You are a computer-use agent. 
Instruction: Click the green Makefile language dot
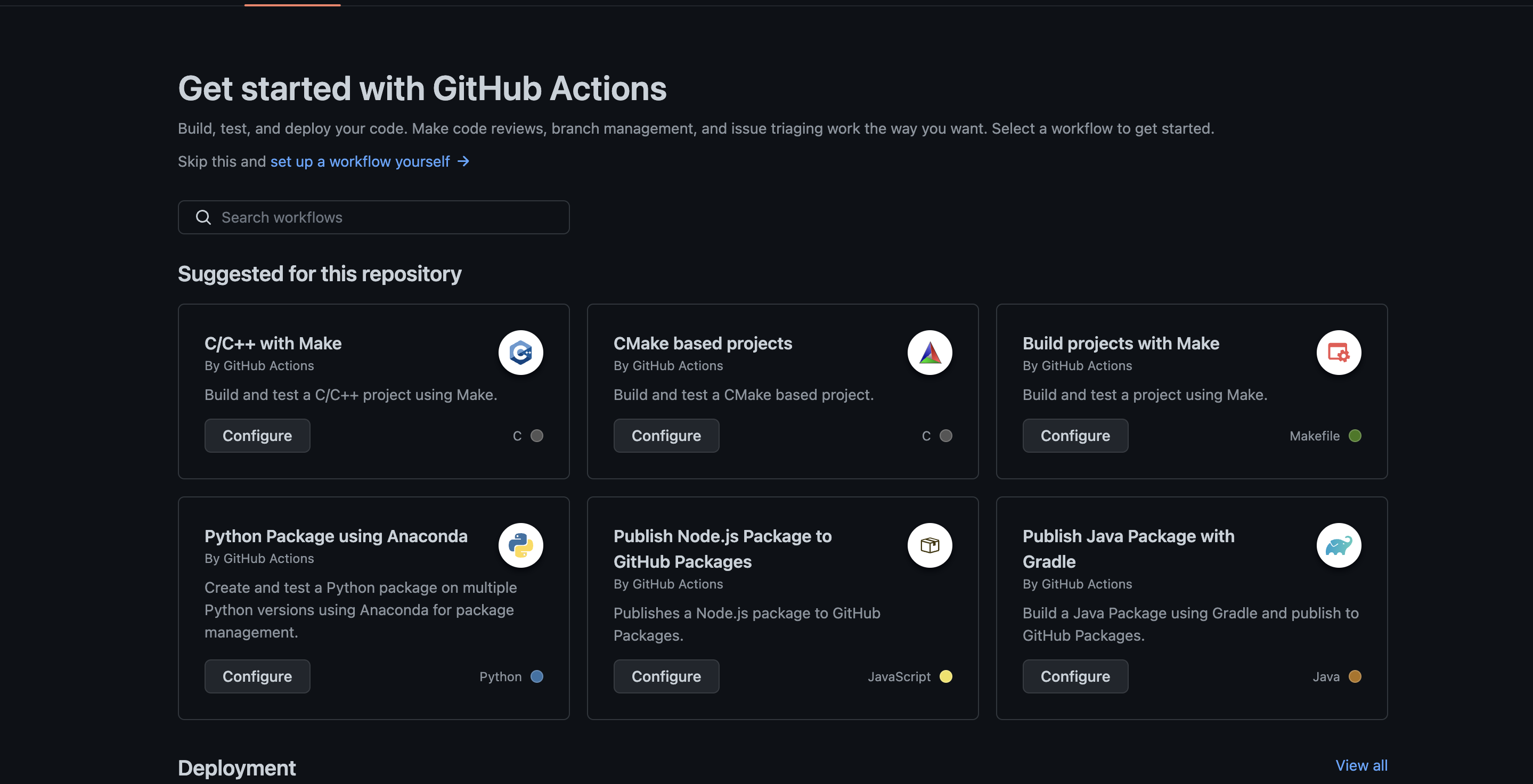pyautogui.click(x=1355, y=436)
